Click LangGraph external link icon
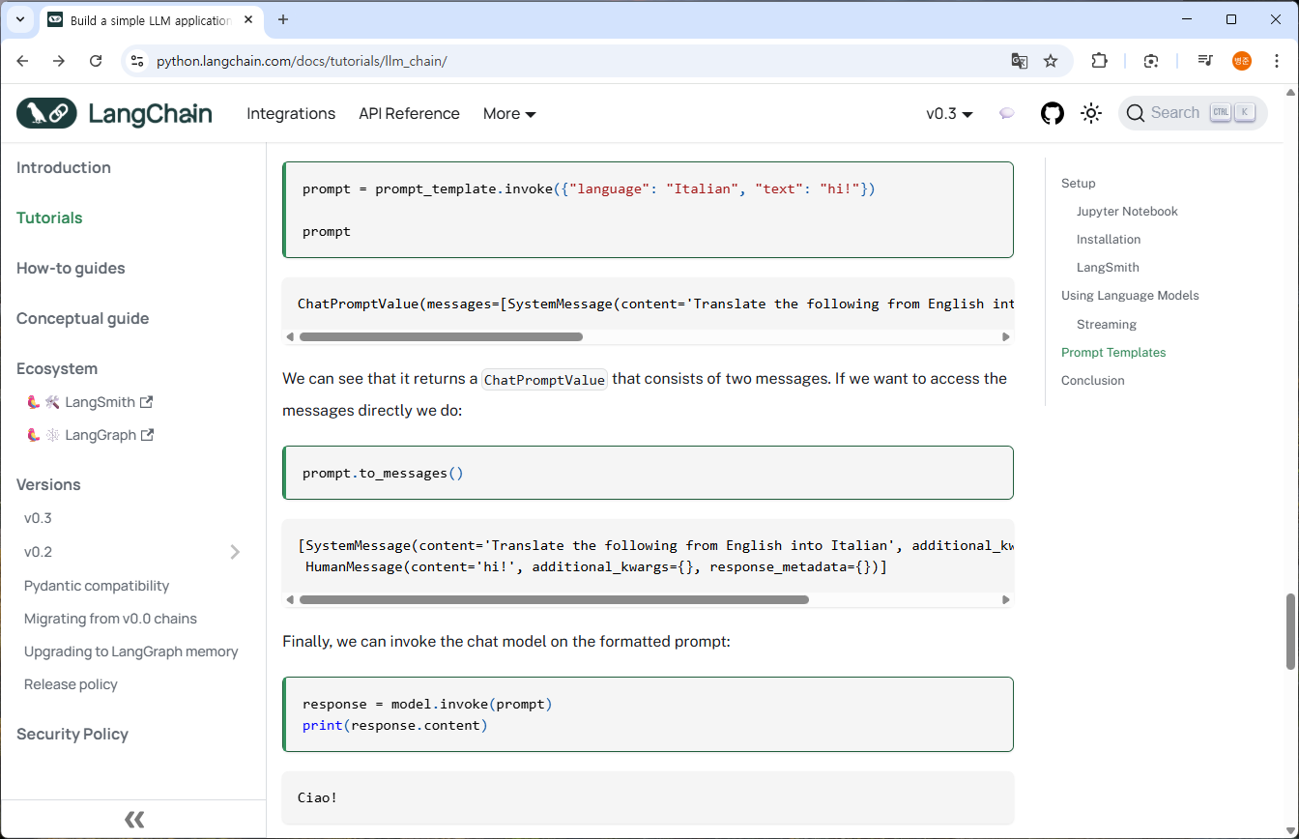This screenshot has width=1299, height=839. [x=148, y=435]
